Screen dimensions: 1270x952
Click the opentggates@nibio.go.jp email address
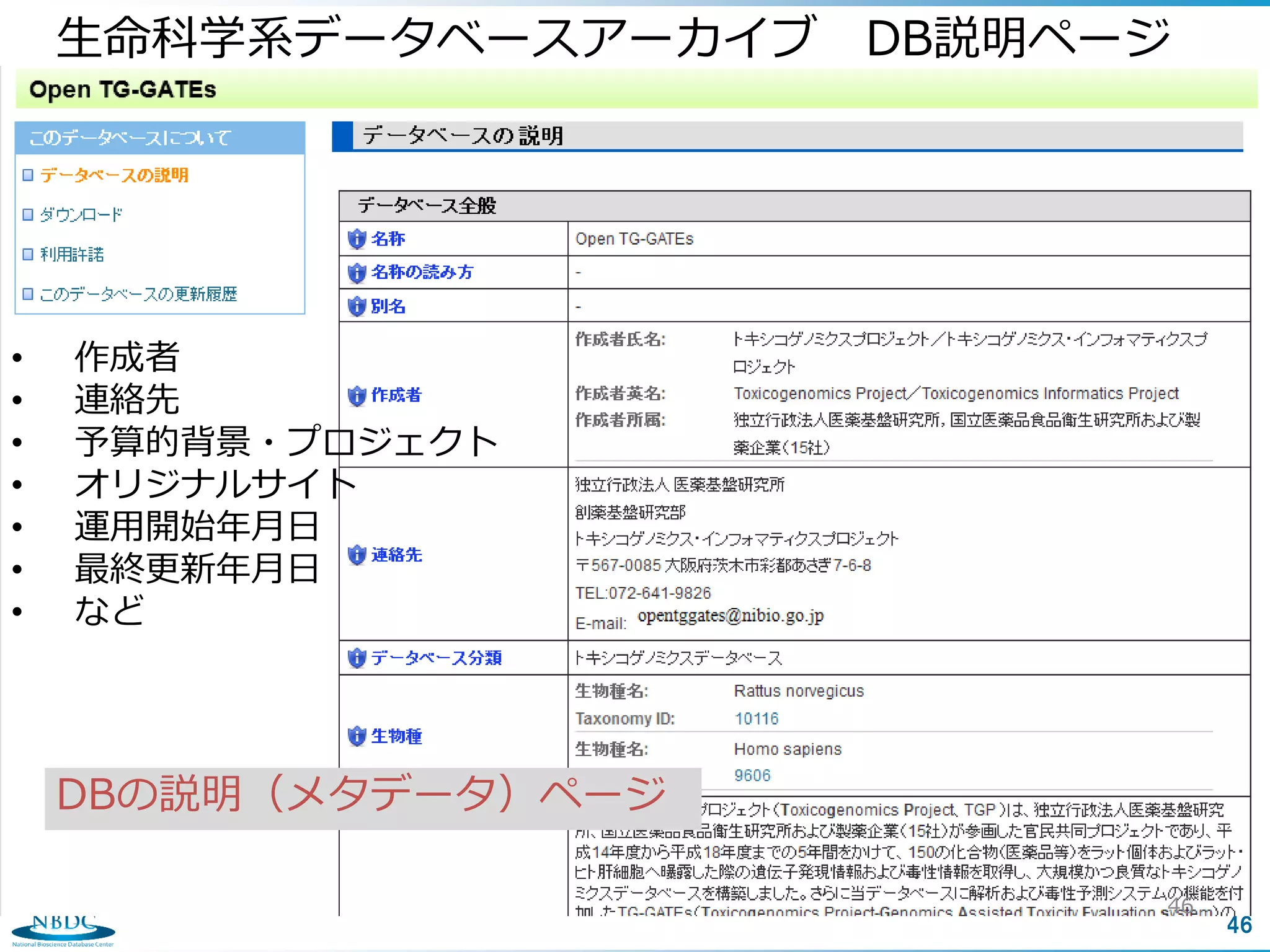pyautogui.click(x=730, y=616)
